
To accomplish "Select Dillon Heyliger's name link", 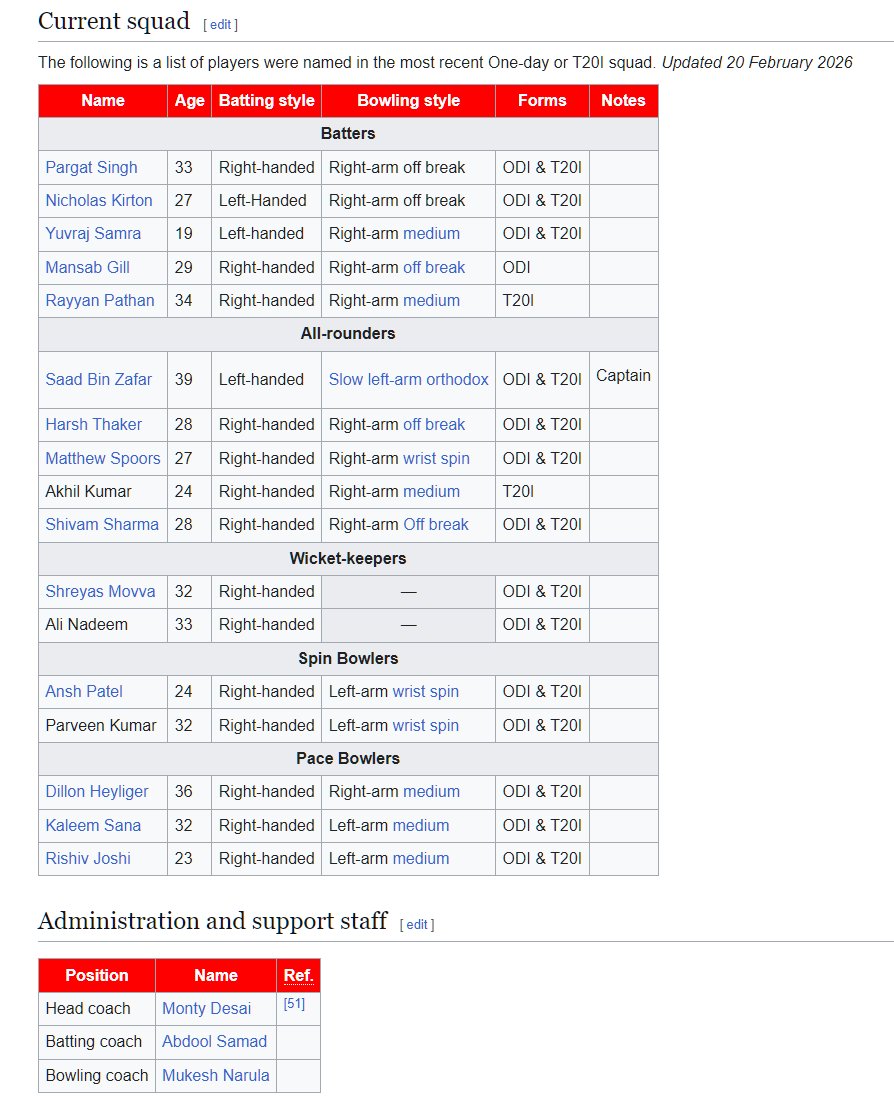I will pos(97,792).
